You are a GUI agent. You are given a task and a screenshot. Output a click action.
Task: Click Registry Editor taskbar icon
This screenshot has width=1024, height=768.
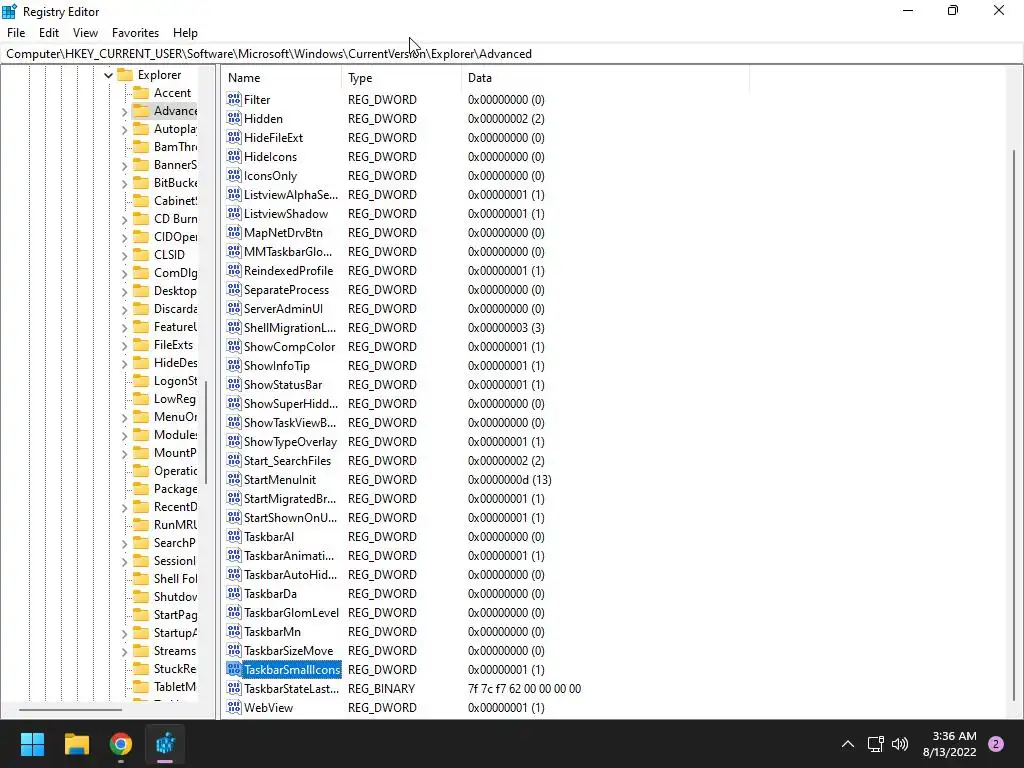(165, 744)
